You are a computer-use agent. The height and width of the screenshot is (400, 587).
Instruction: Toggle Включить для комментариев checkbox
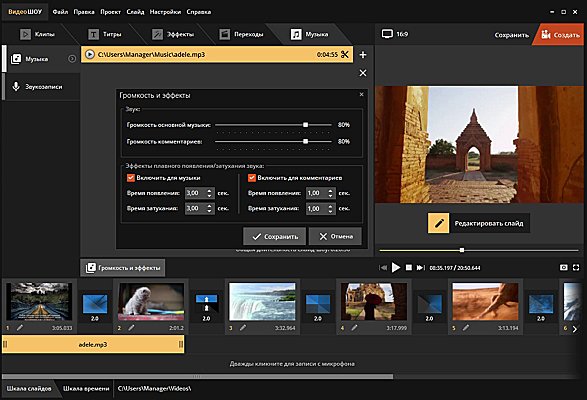pos(252,178)
